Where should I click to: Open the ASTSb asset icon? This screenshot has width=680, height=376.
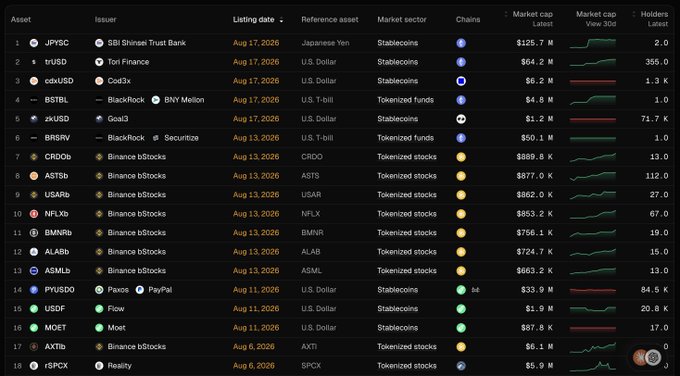(x=34, y=176)
